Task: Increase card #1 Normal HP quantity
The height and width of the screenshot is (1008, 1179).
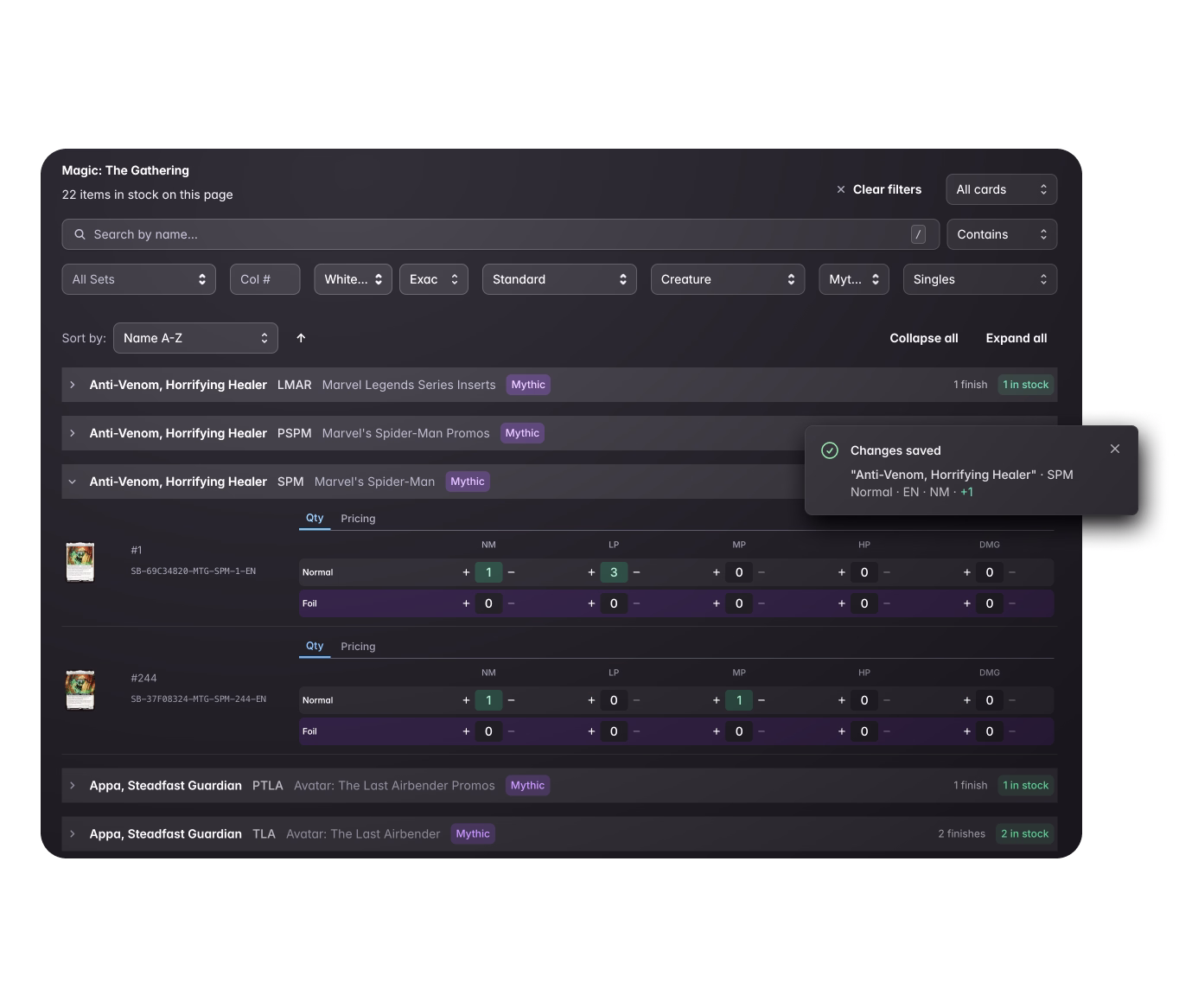Action: point(842,572)
